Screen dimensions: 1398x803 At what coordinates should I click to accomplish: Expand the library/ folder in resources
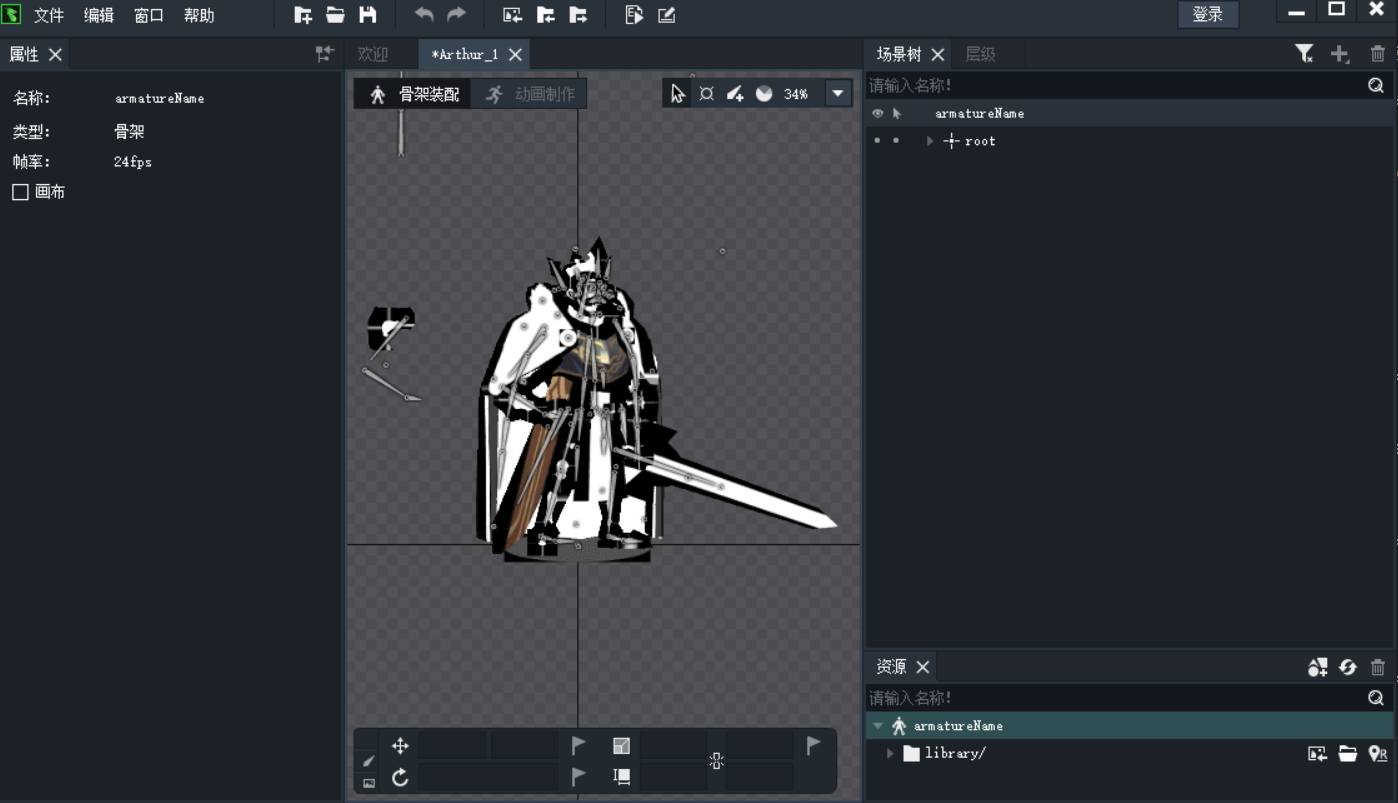coord(890,753)
